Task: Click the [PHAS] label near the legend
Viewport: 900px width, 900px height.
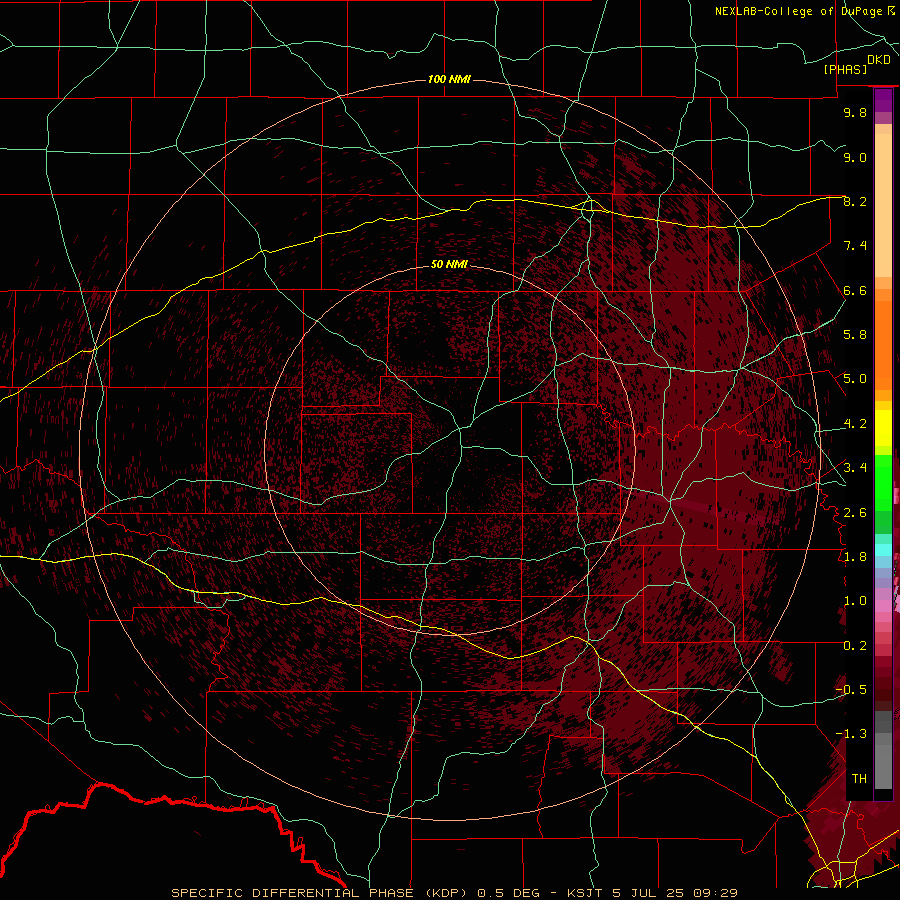Action: point(845,70)
